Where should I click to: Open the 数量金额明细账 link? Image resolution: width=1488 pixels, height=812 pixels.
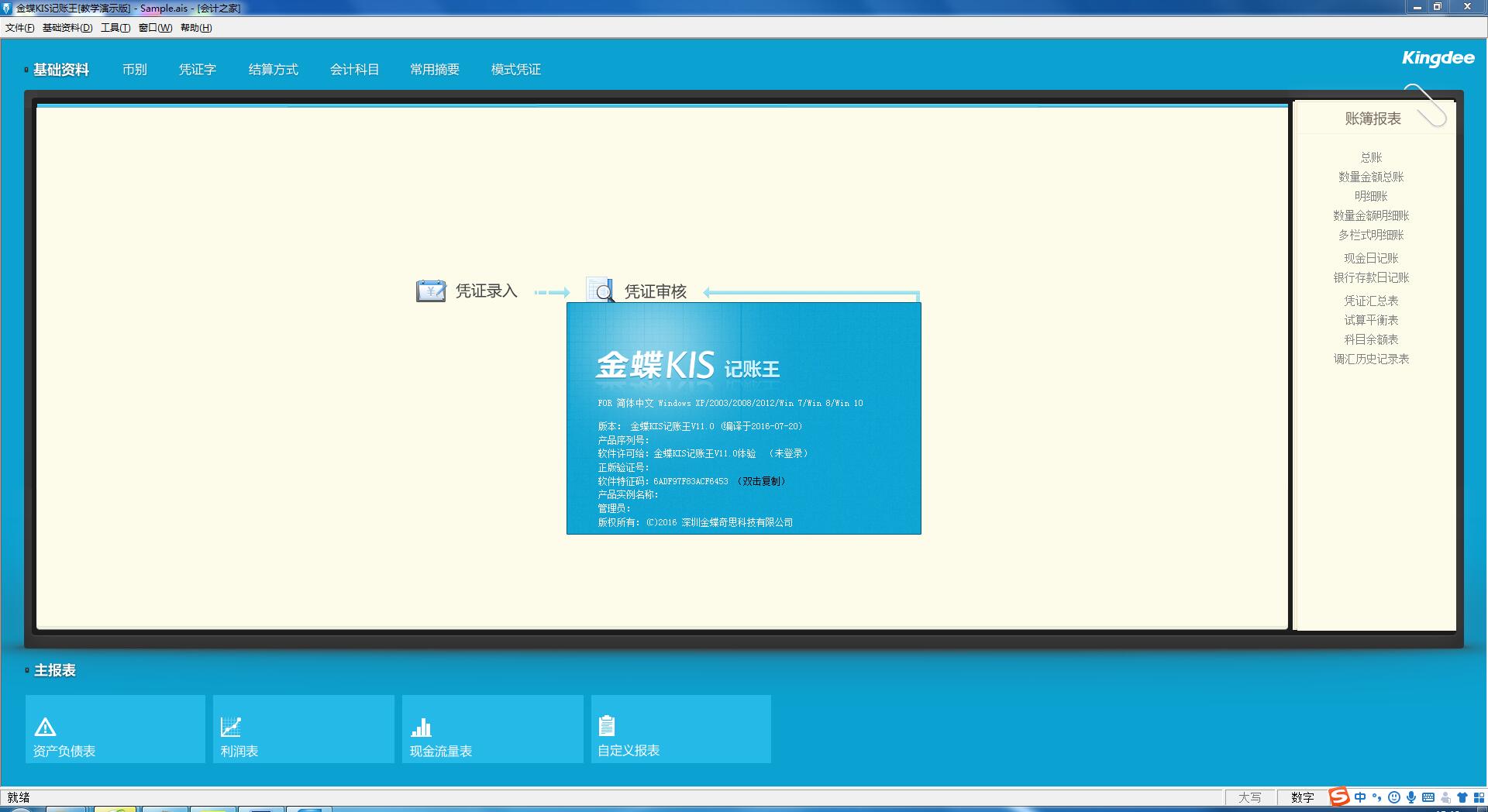tap(1372, 215)
